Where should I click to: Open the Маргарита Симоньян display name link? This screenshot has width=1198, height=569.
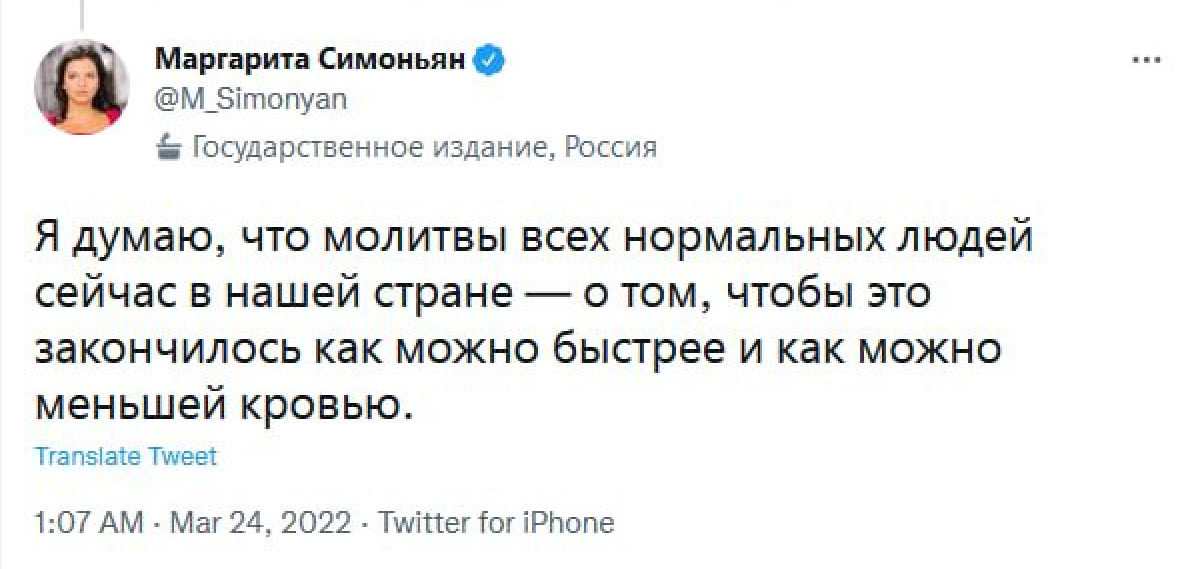[311, 61]
